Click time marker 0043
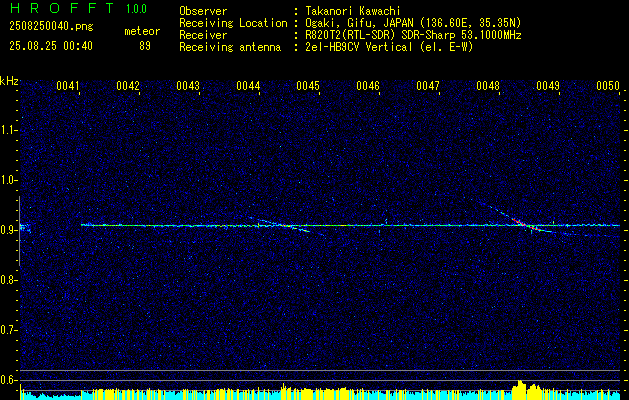 point(188,86)
